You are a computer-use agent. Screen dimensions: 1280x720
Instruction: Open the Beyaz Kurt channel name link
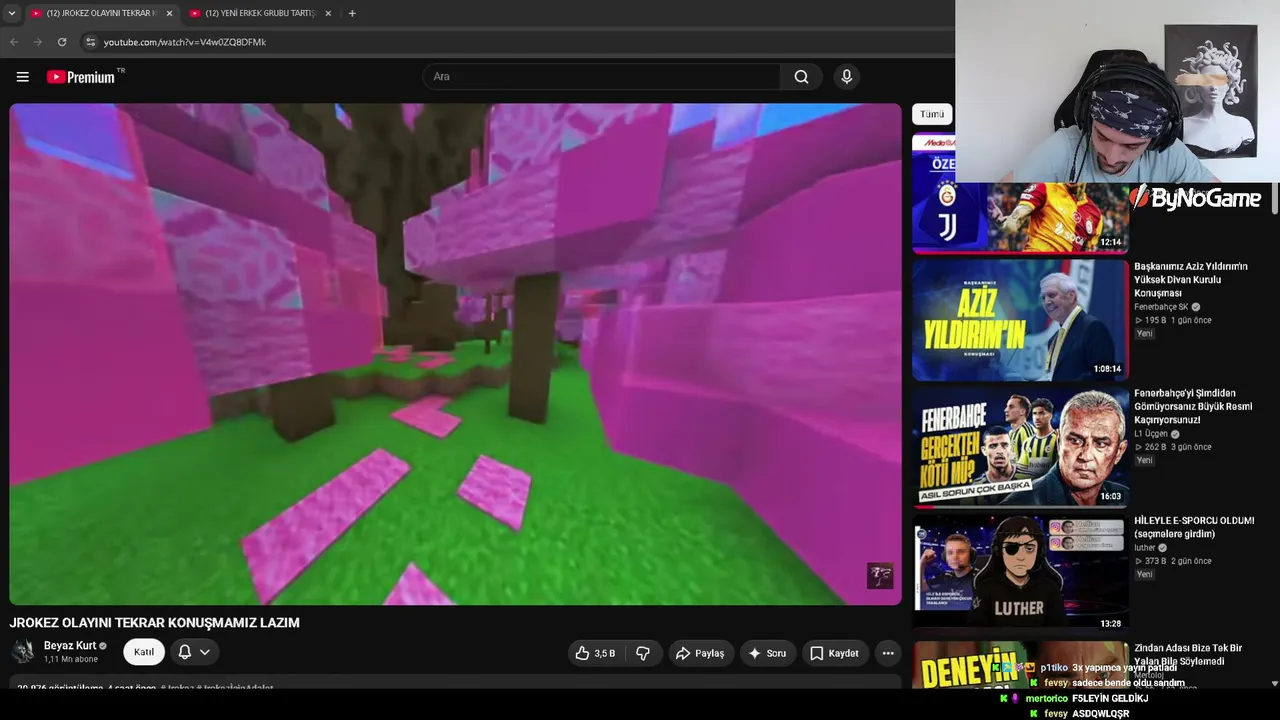coord(70,646)
